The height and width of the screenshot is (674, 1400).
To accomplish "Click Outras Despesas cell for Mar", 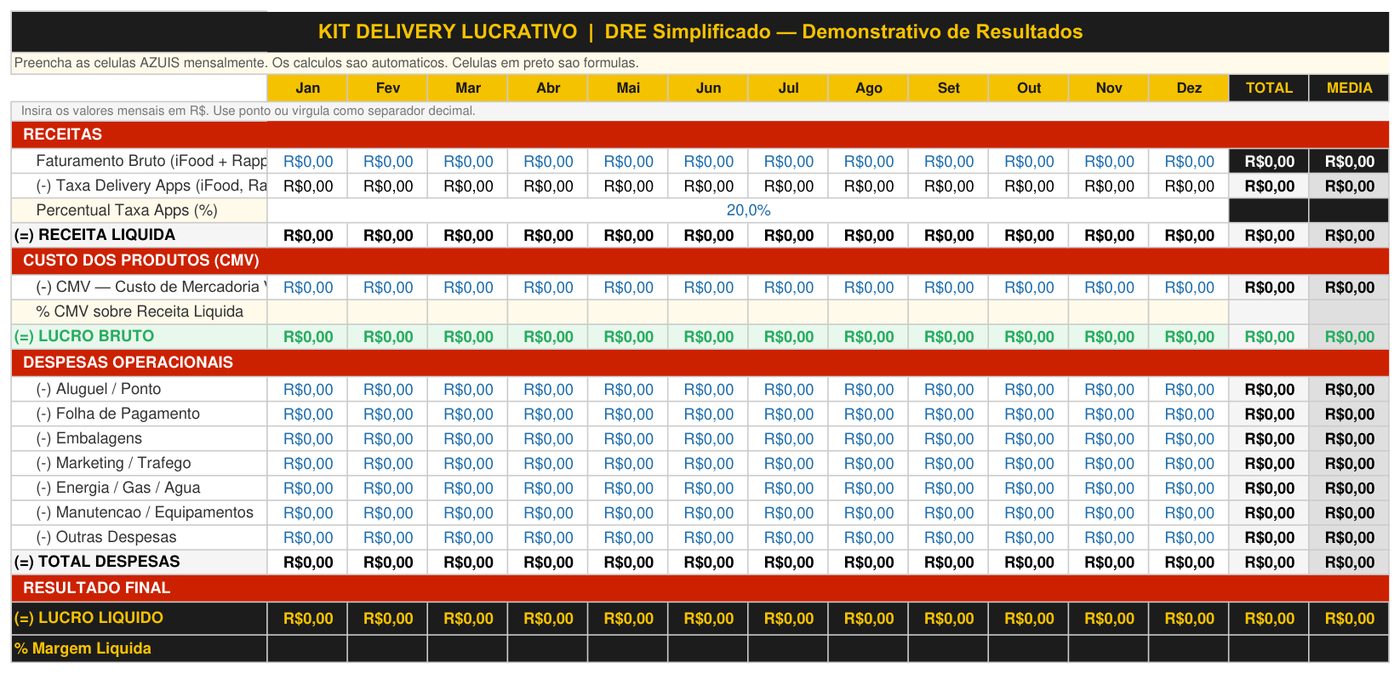I will pos(468,537).
